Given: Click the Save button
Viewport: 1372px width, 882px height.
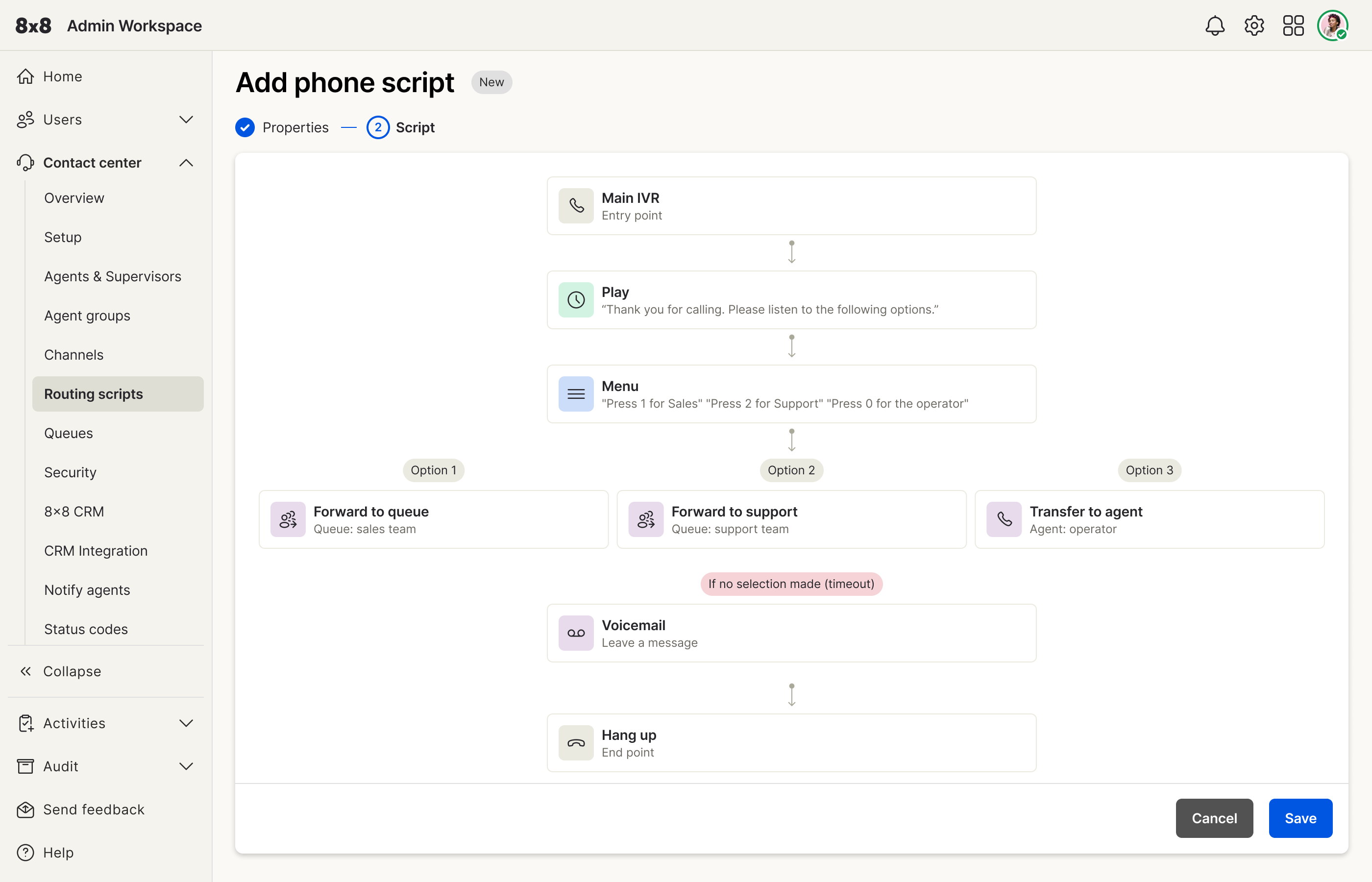Looking at the screenshot, I should click(1300, 818).
